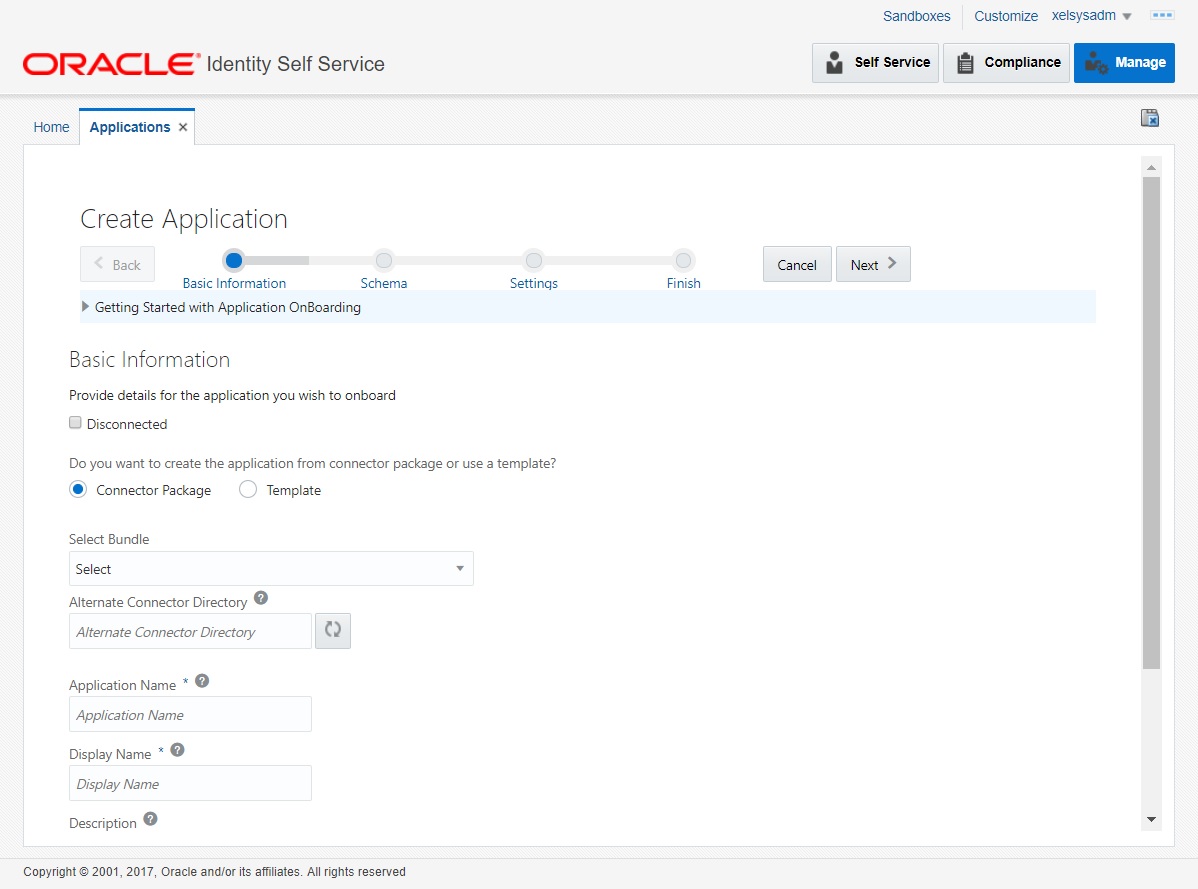Select the Applications tab
The image size is (1198, 889).
click(129, 126)
